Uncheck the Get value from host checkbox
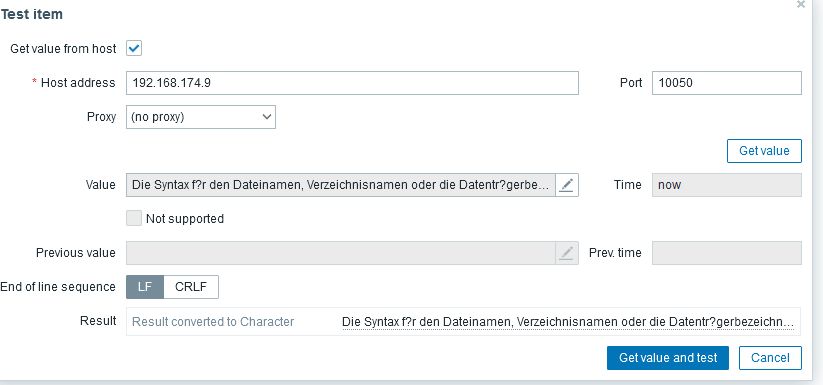 pos(134,49)
